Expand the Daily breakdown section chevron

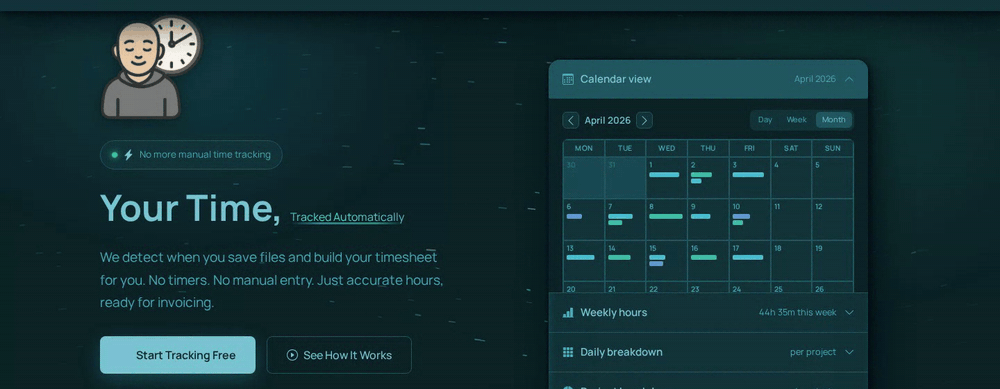click(849, 352)
